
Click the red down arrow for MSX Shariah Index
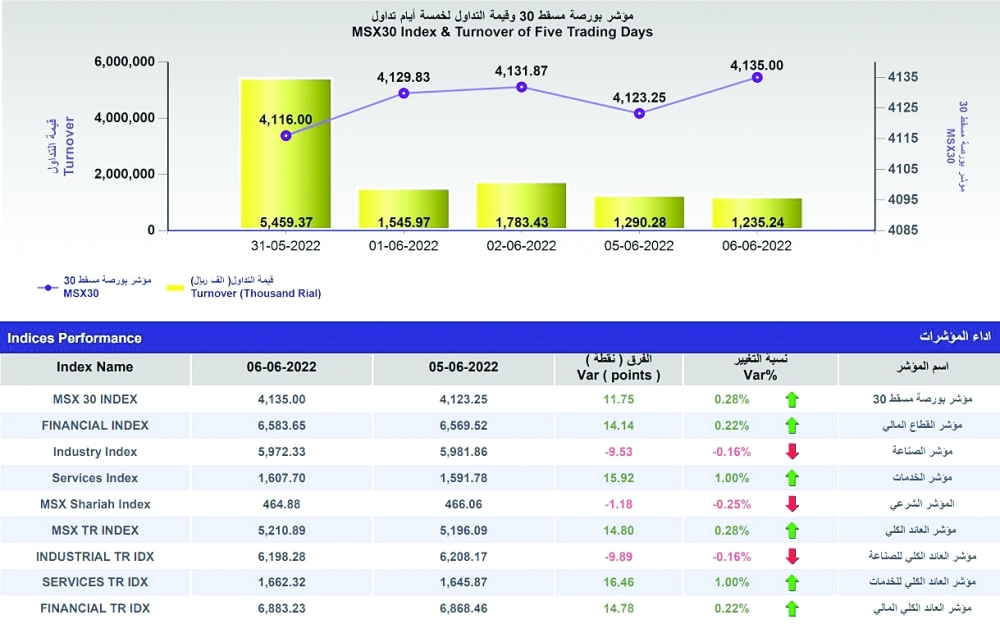[x=793, y=504]
